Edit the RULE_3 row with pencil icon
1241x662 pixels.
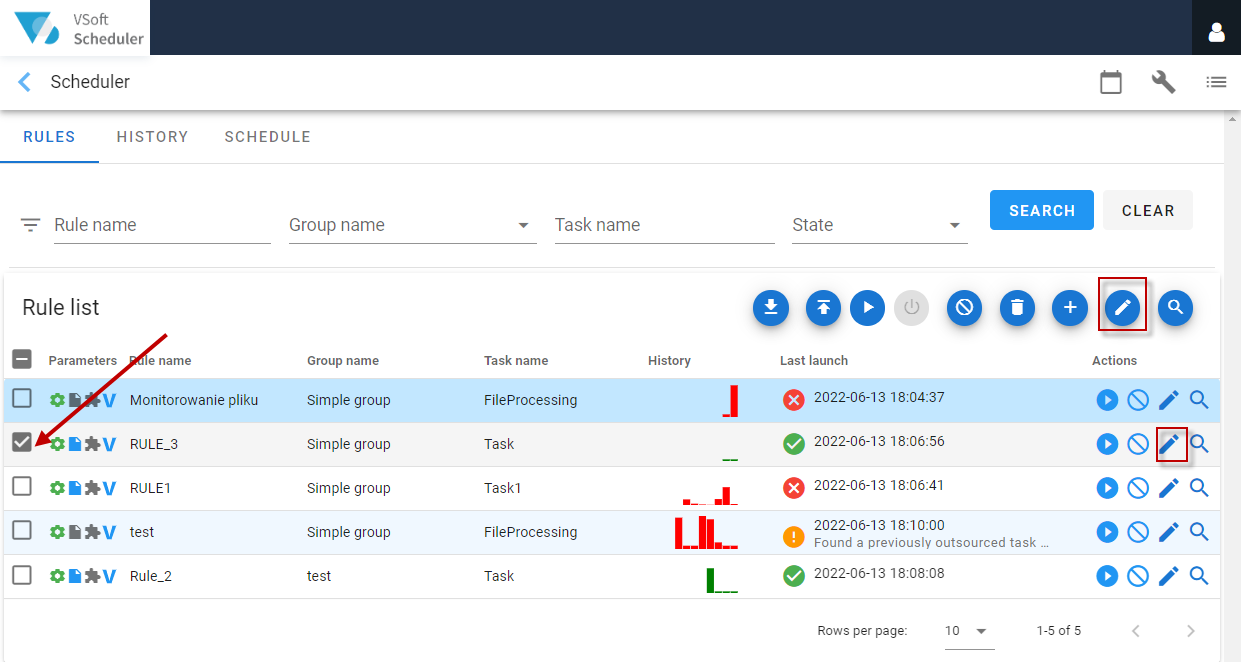(x=1169, y=444)
